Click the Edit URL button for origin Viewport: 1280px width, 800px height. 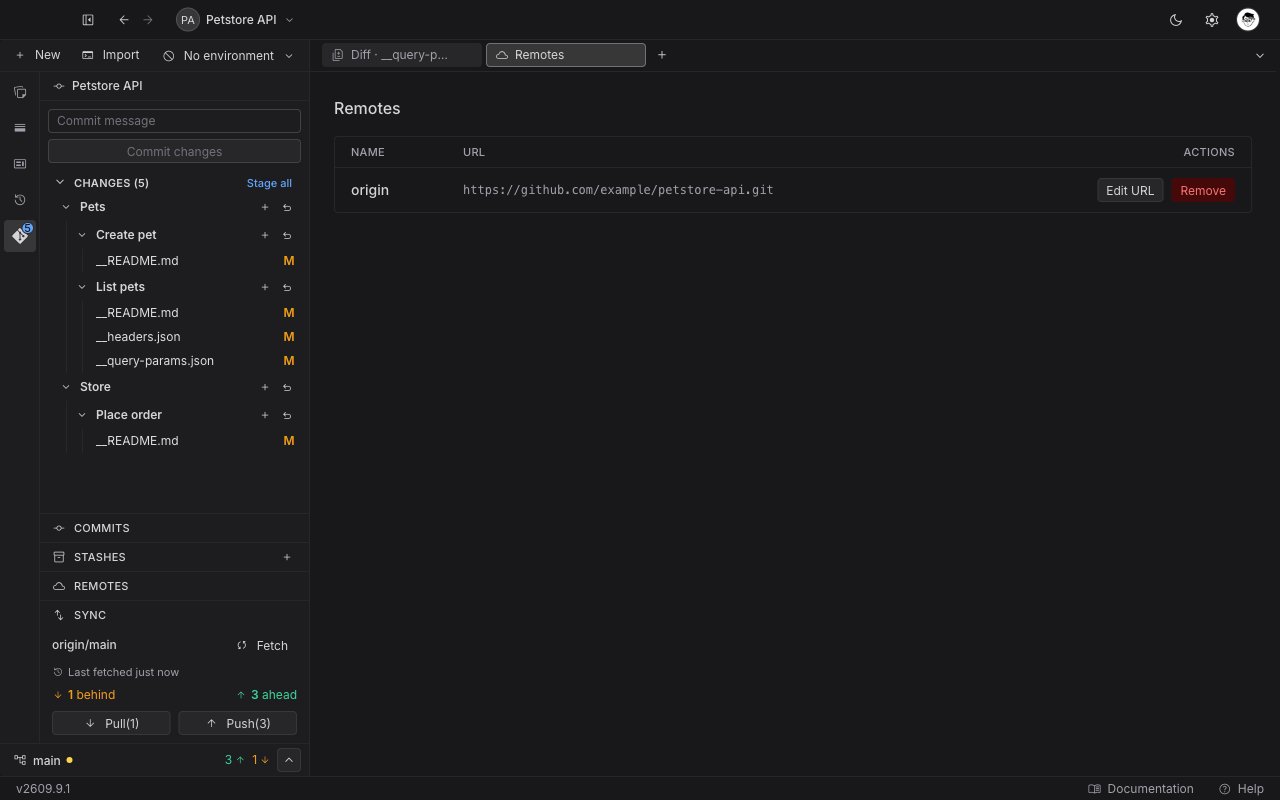(x=1130, y=191)
